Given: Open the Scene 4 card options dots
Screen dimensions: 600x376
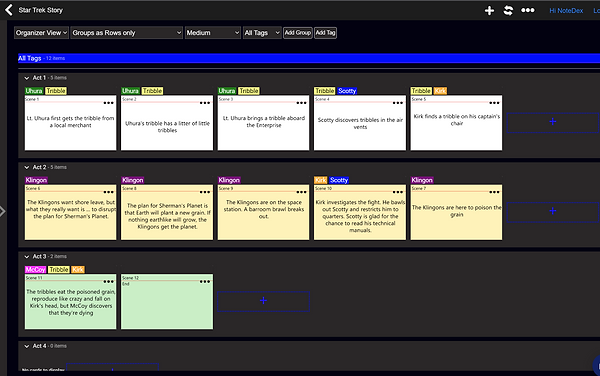Looking at the screenshot, I should [x=398, y=103].
